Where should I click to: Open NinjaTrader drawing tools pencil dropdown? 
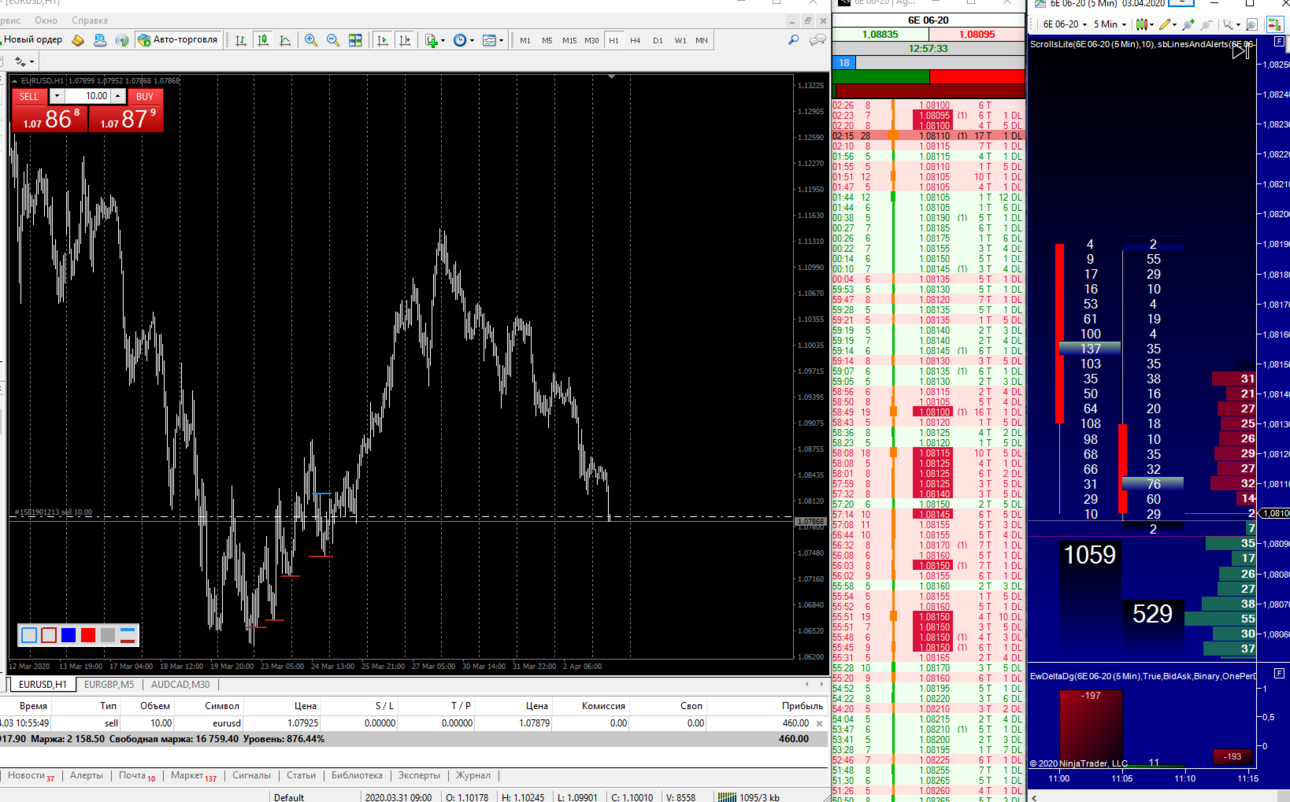click(x=1167, y=24)
